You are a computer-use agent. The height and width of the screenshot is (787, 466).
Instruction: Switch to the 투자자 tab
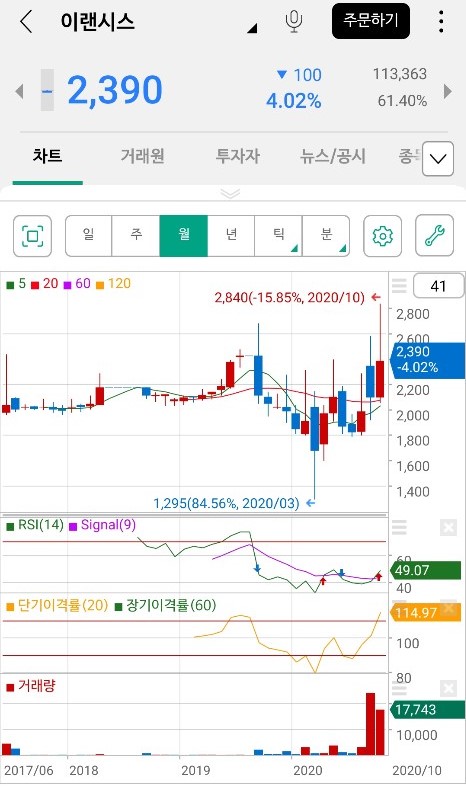[x=237, y=156]
